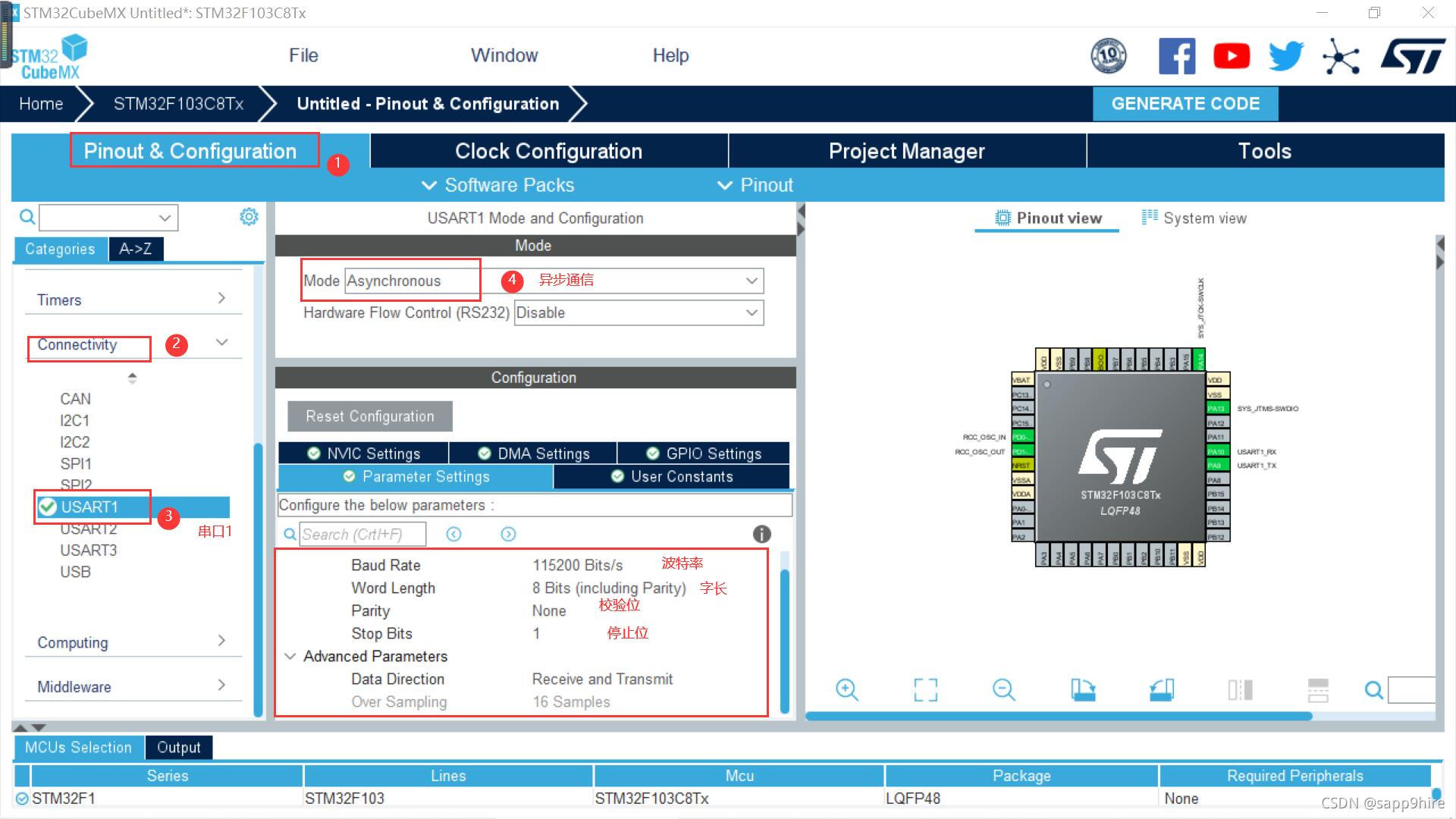The height and width of the screenshot is (819, 1456).
Task: Click the pin search magnifier icon
Action: click(x=1373, y=690)
